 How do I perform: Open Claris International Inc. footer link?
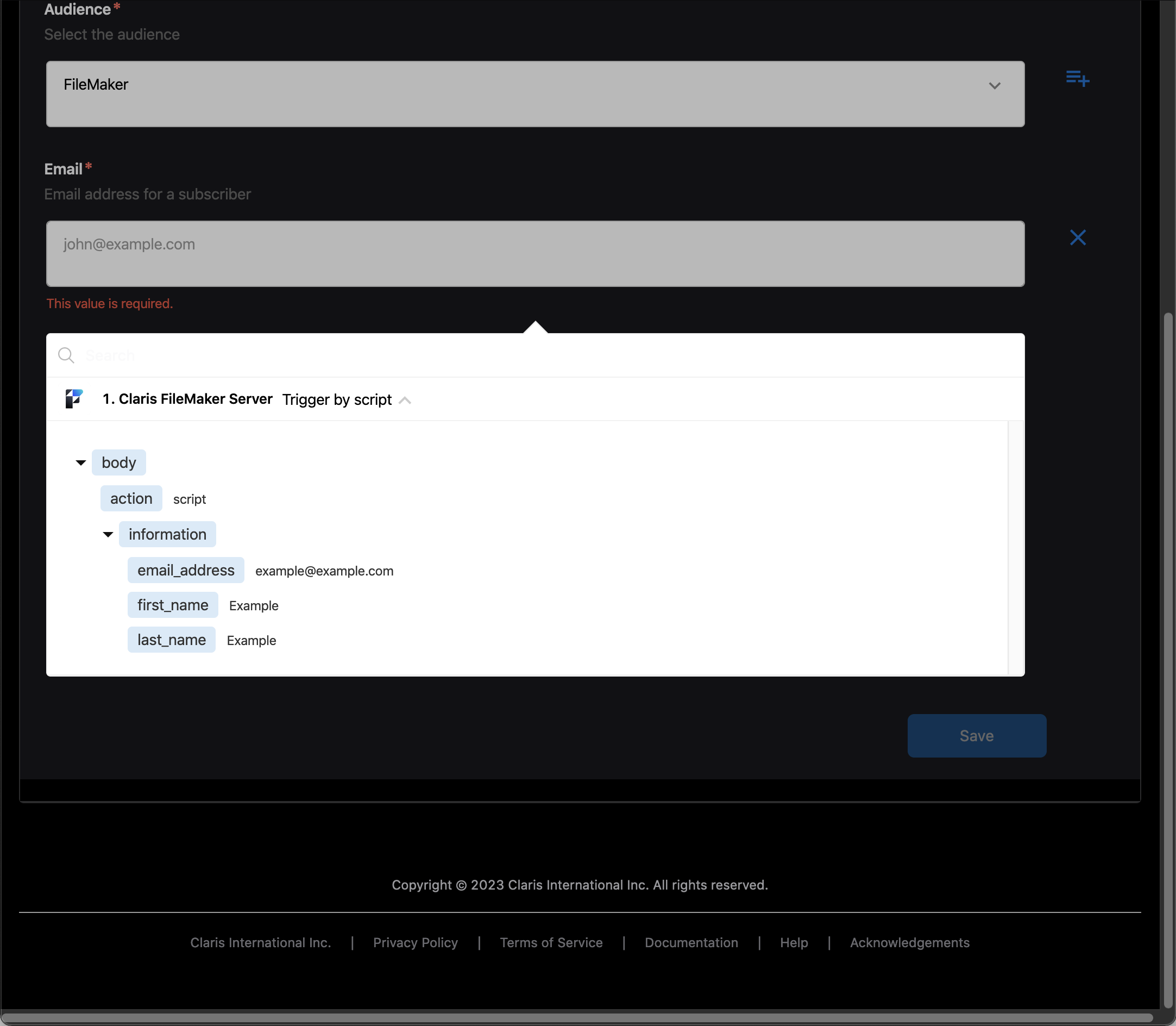click(260, 942)
